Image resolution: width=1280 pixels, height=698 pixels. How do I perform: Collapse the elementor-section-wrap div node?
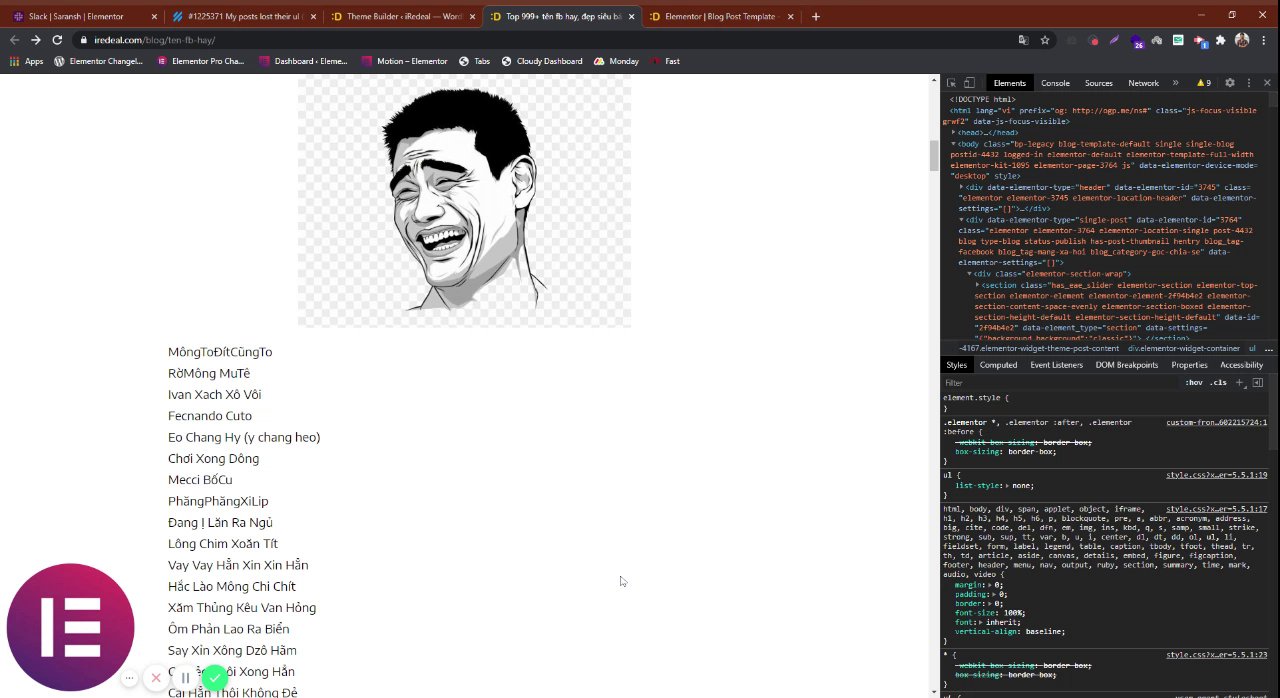pyautogui.click(x=970, y=274)
